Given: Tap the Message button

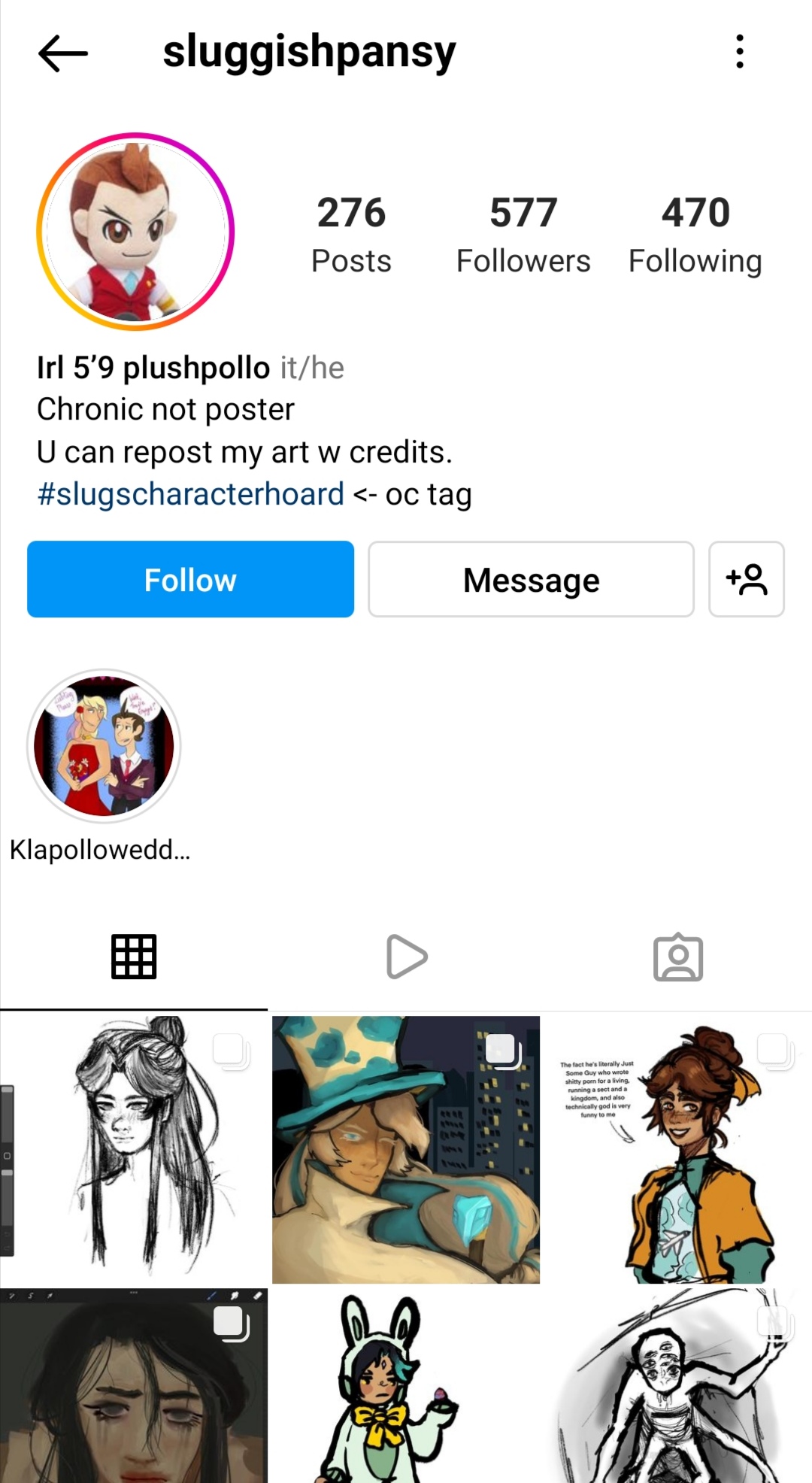Looking at the screenshot, I should (531, 579).
